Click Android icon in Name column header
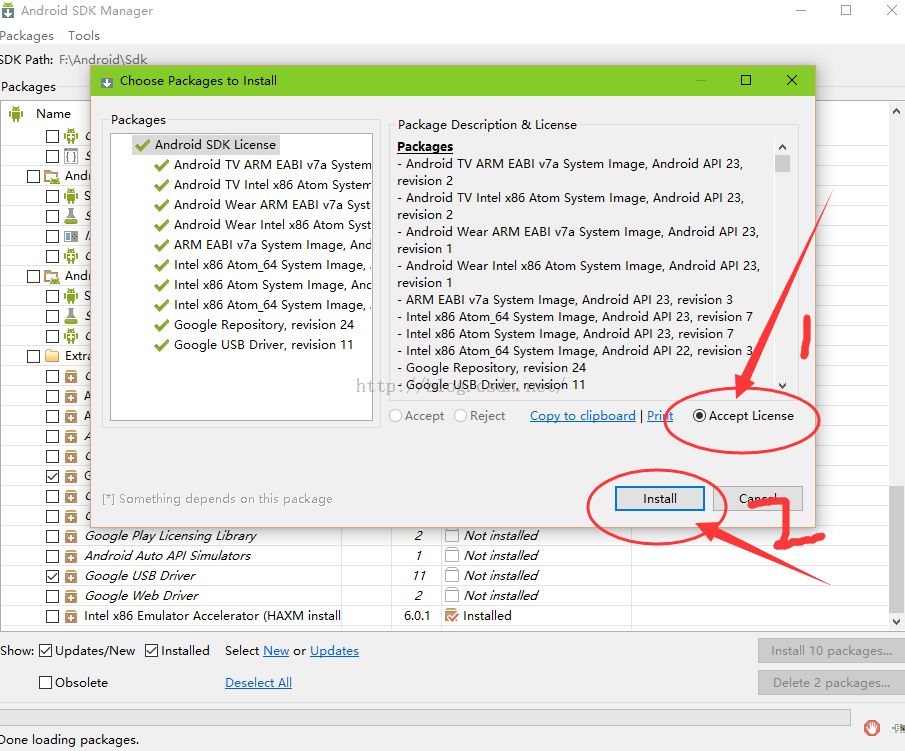 [16, 114]
